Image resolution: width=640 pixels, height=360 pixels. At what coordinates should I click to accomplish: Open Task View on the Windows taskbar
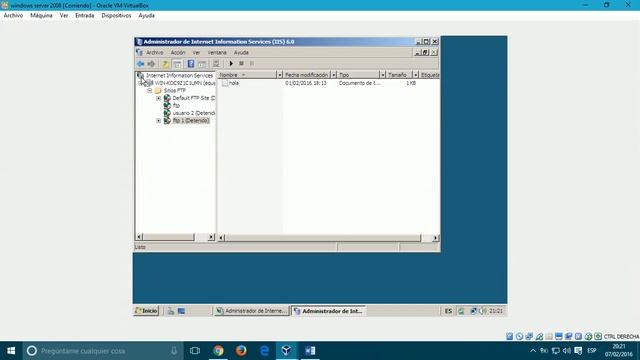[195, 351]
